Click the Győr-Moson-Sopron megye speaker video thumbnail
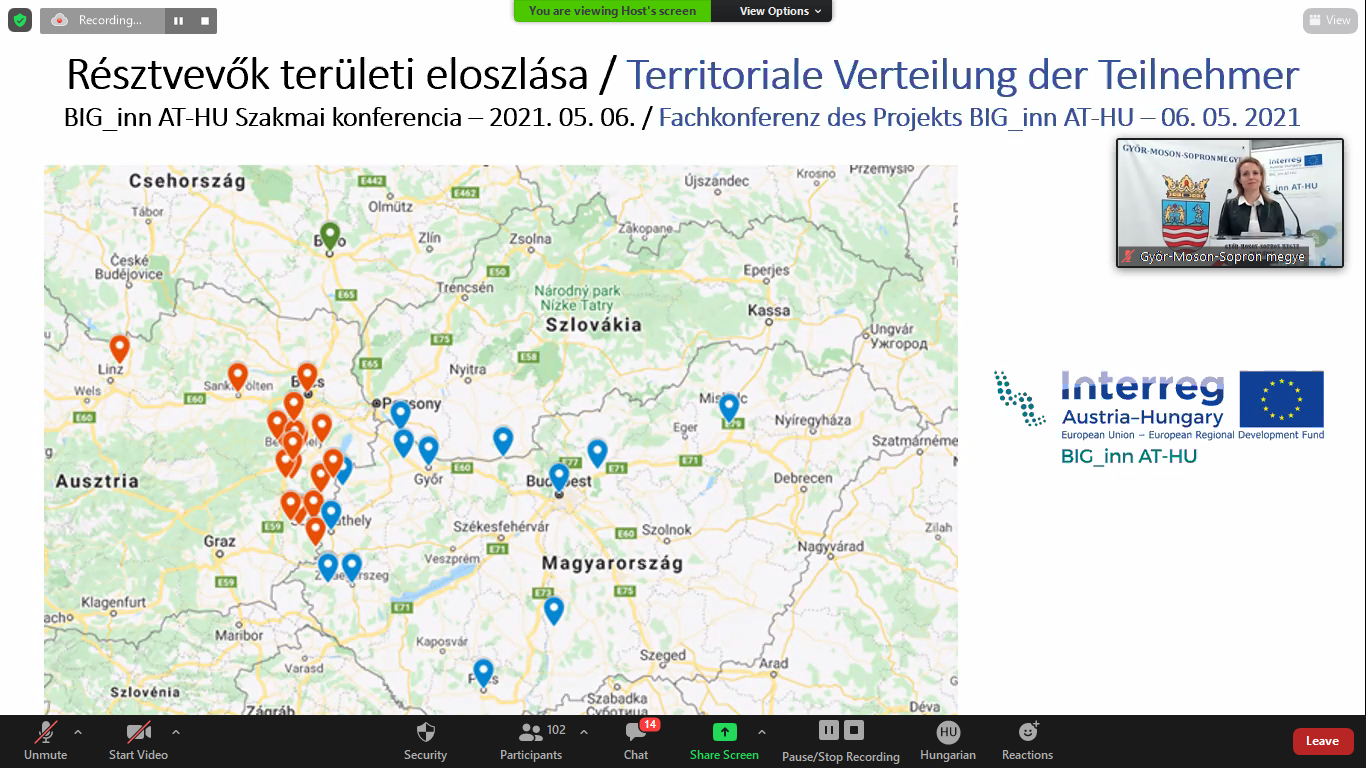 click(x=1230, y=203)
